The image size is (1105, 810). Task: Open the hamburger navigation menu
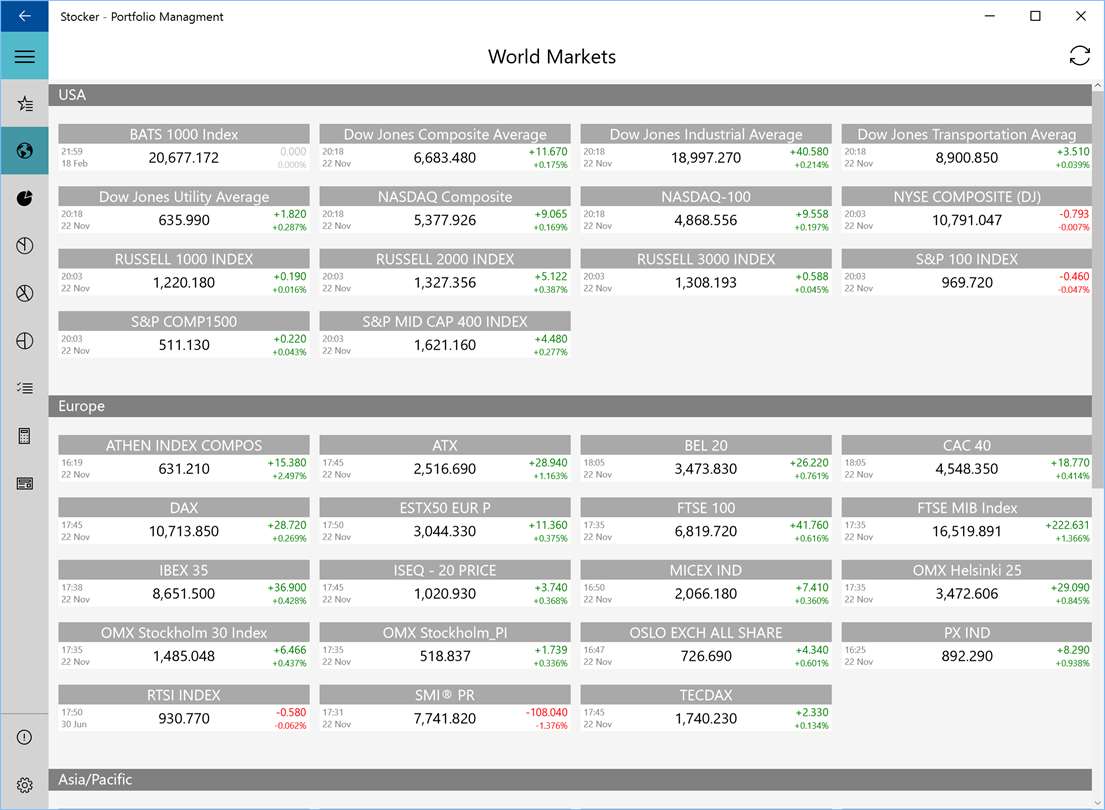(24, 56)
